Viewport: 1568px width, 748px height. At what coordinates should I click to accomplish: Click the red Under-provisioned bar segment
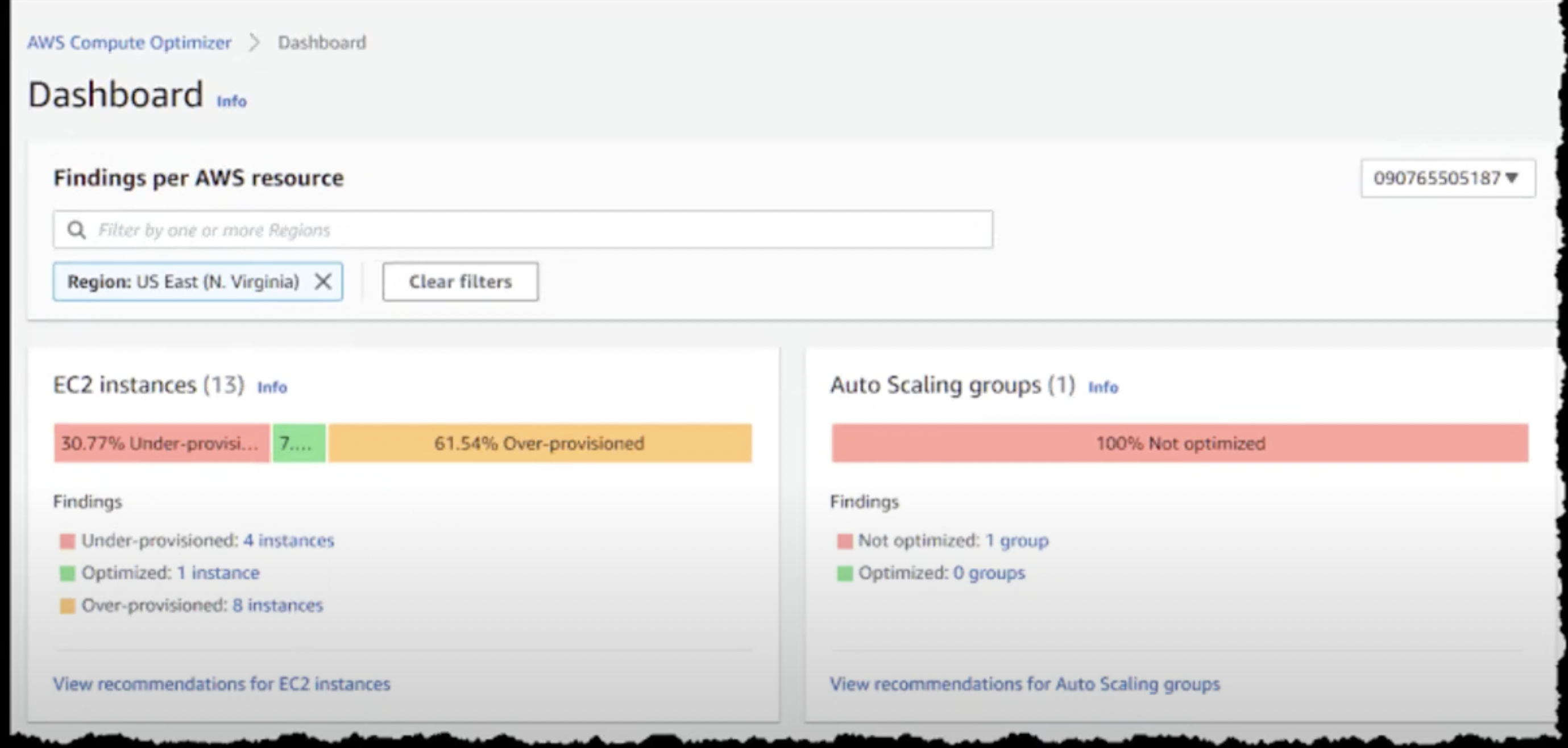pyautogui.click(x=161, y=443)
